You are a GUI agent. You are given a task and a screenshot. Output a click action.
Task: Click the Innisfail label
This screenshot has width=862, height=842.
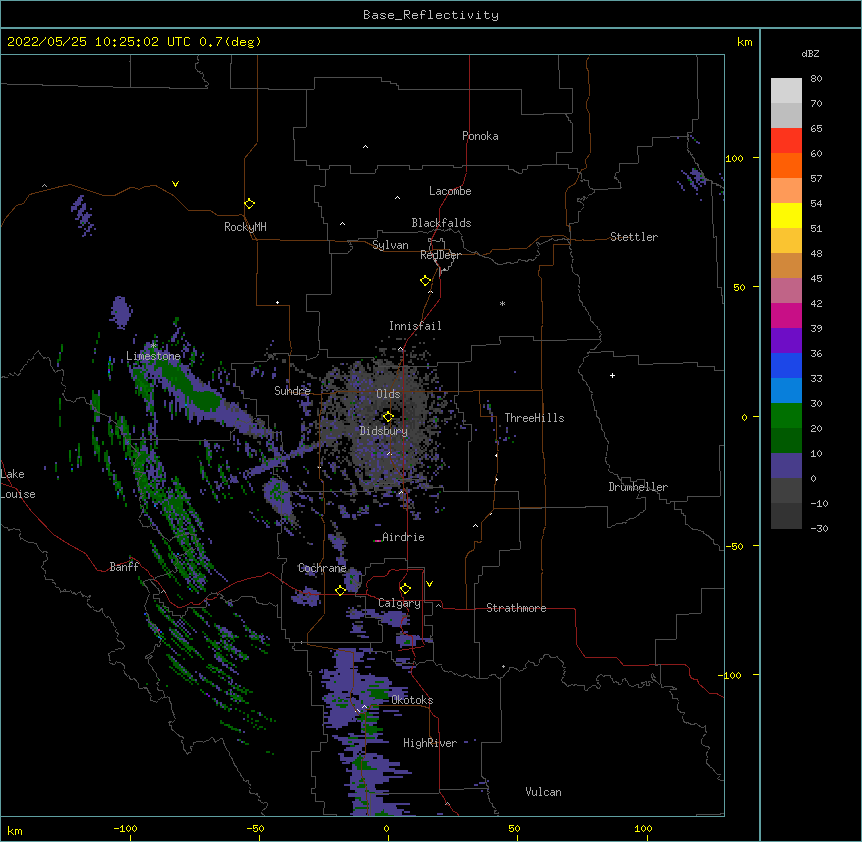coord(415,326)
